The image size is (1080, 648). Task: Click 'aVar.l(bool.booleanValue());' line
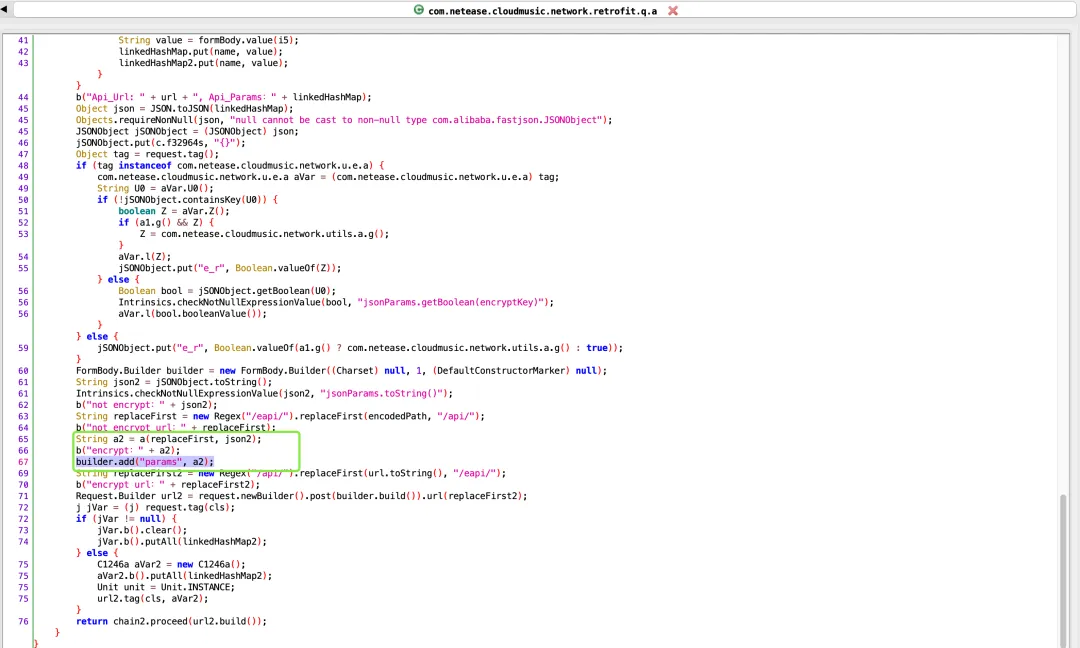click(x=192, y=313)
